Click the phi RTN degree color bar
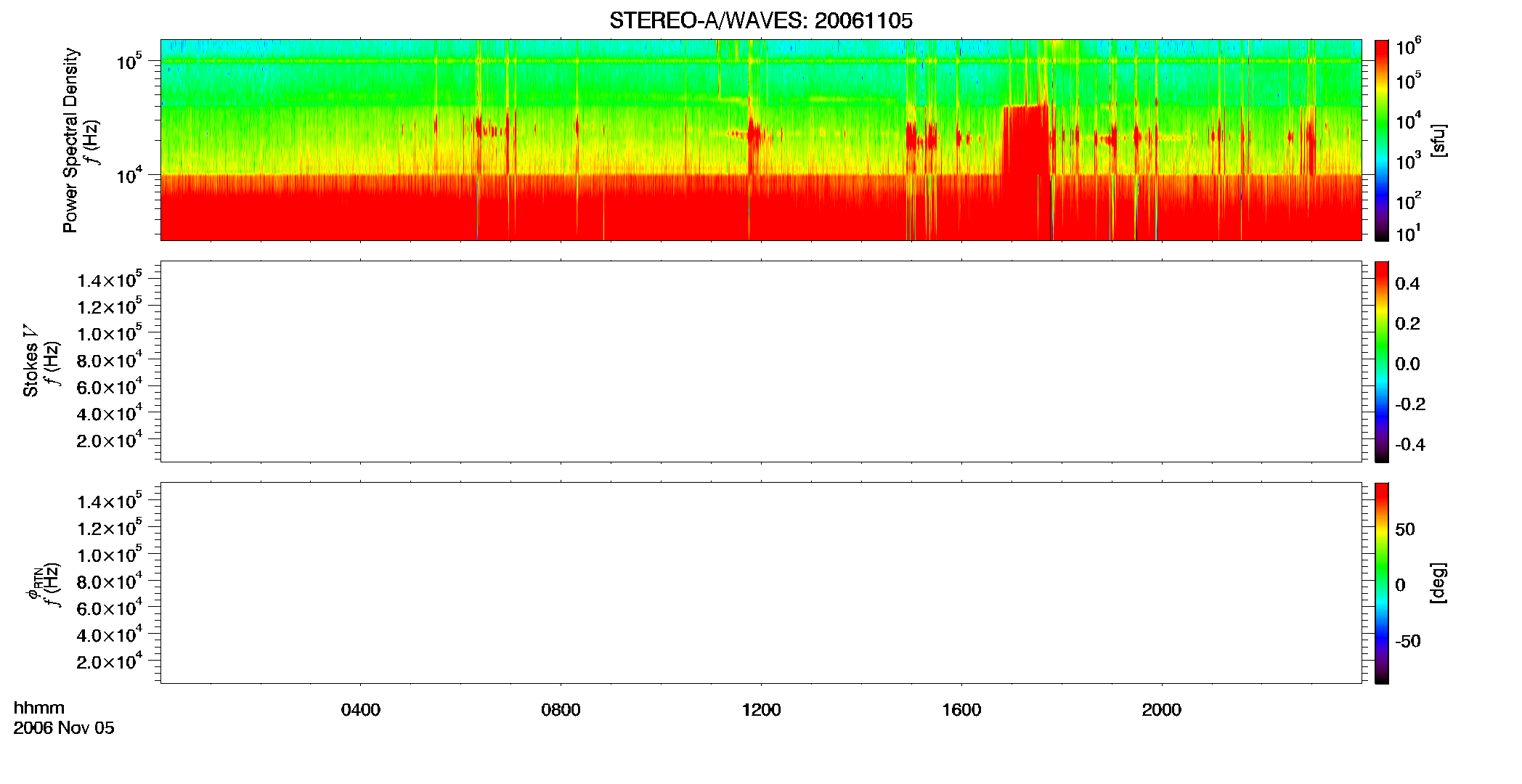This screenshot has height=784, width=1522. point(1381,583)
